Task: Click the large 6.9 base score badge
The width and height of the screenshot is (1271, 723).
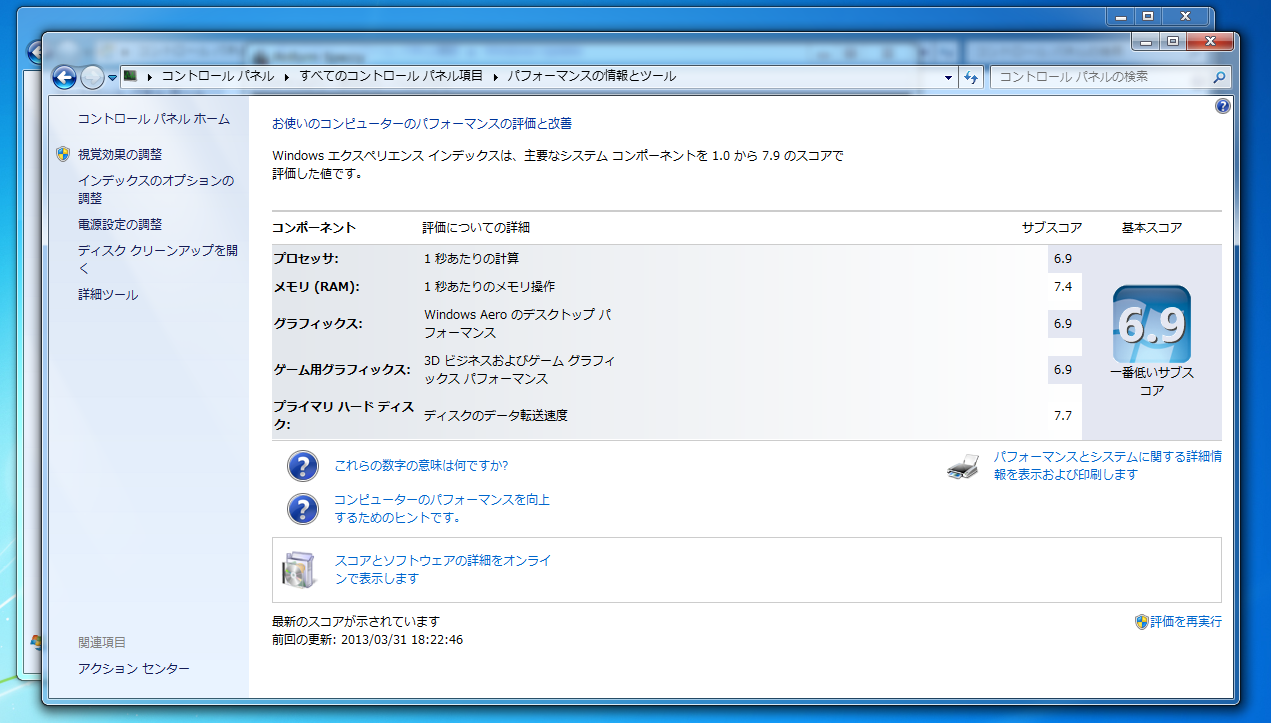Action: point(1152,325)
